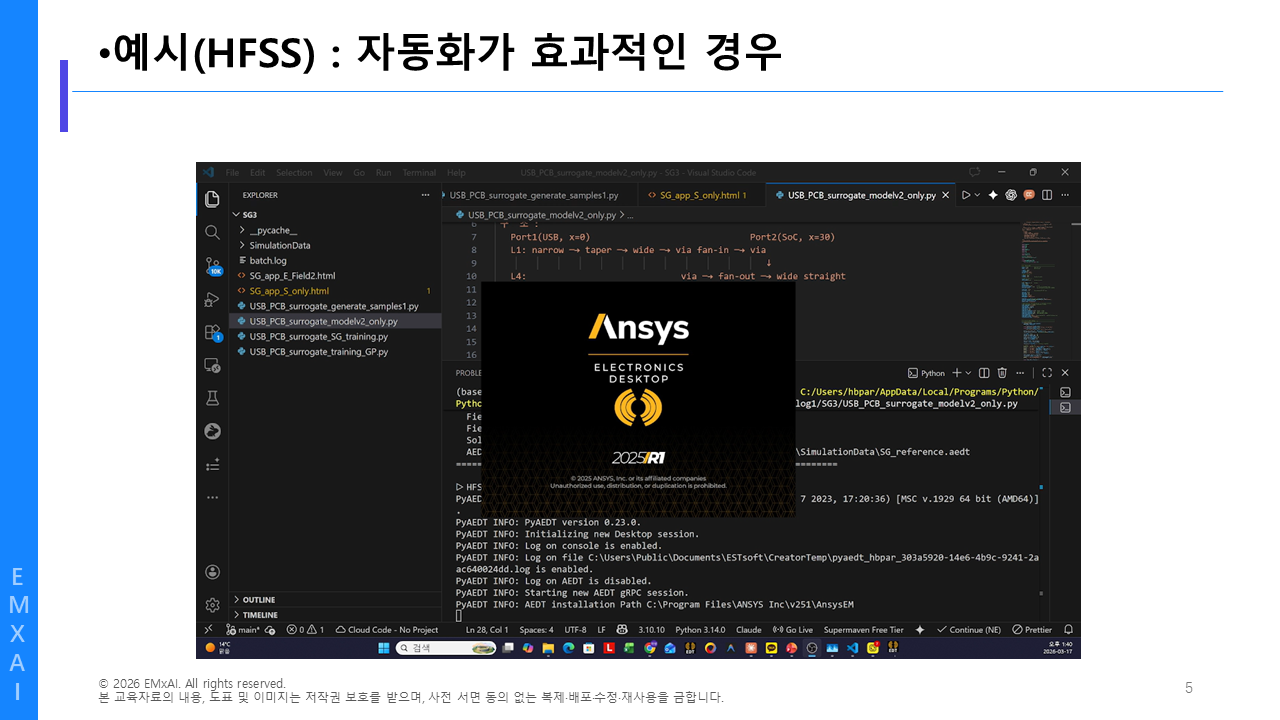Open the Selection menu

click(x=294, y=173)
